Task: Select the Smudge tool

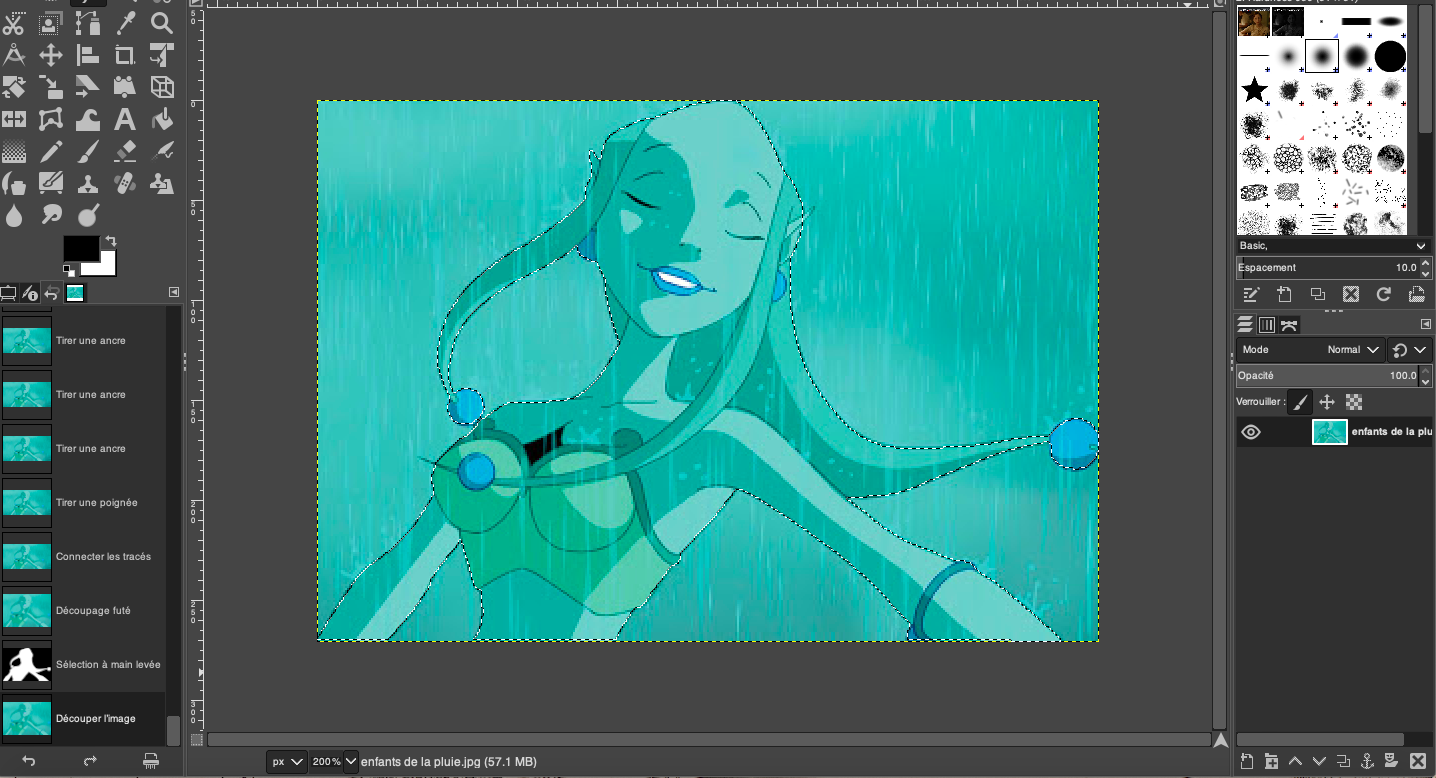Action: (51, 215)
